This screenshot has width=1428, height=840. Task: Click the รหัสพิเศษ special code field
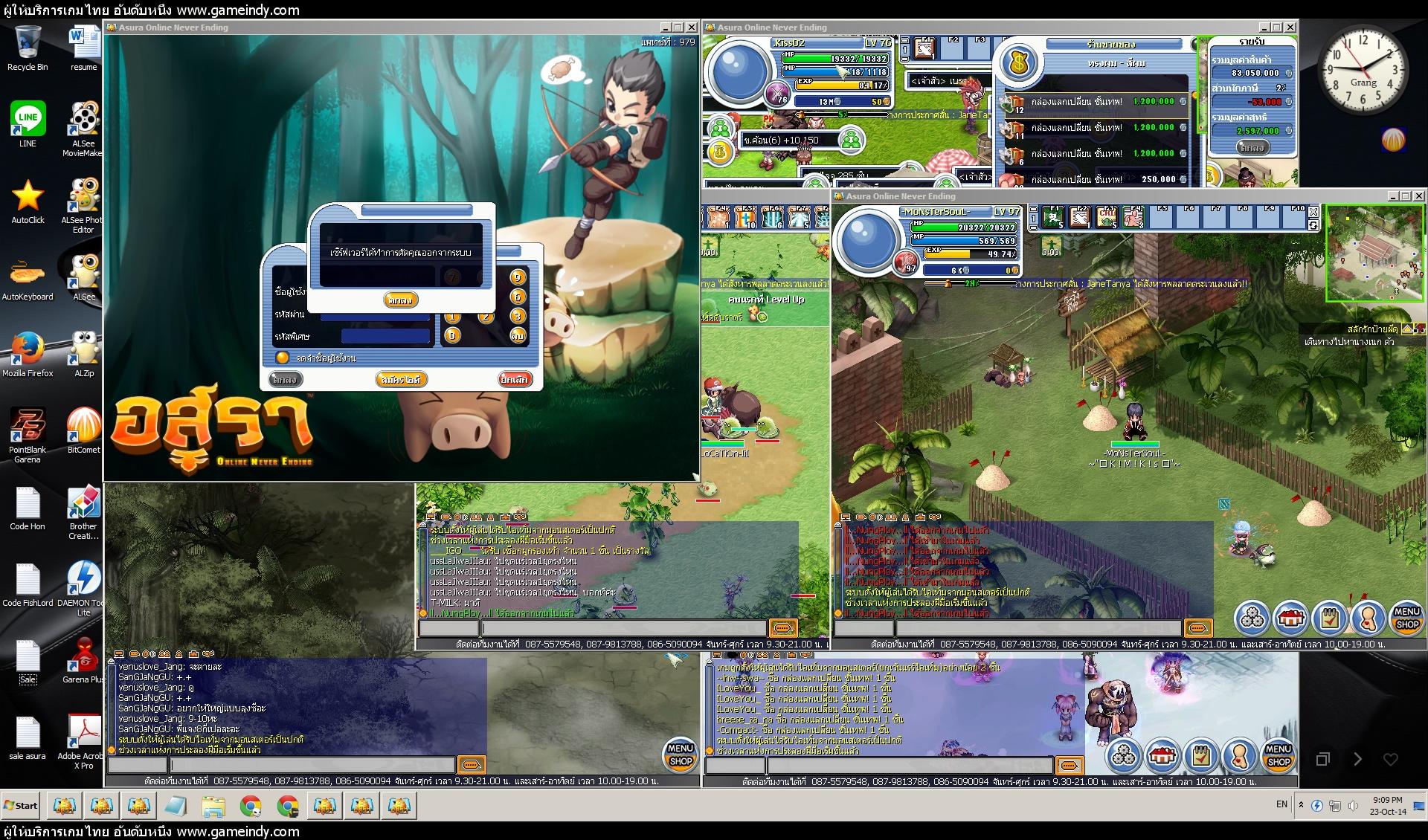385,336
